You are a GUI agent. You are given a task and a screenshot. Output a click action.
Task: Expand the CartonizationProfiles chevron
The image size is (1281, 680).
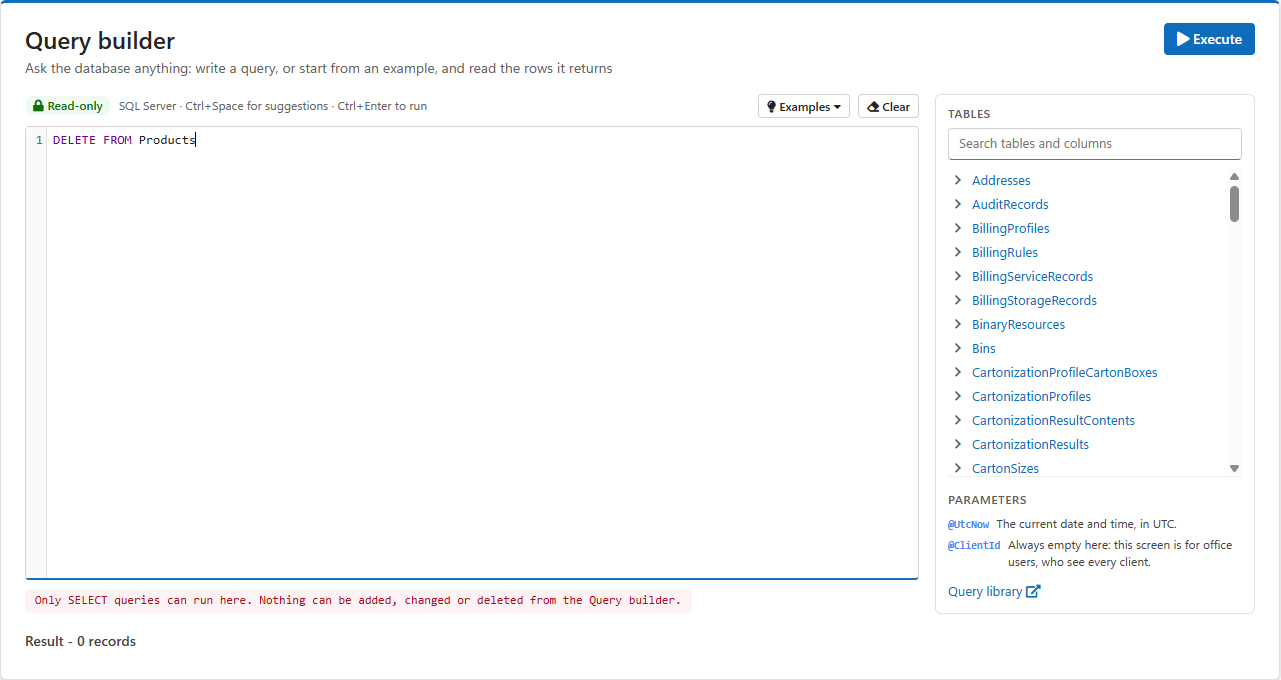click(x=958, y=396)
